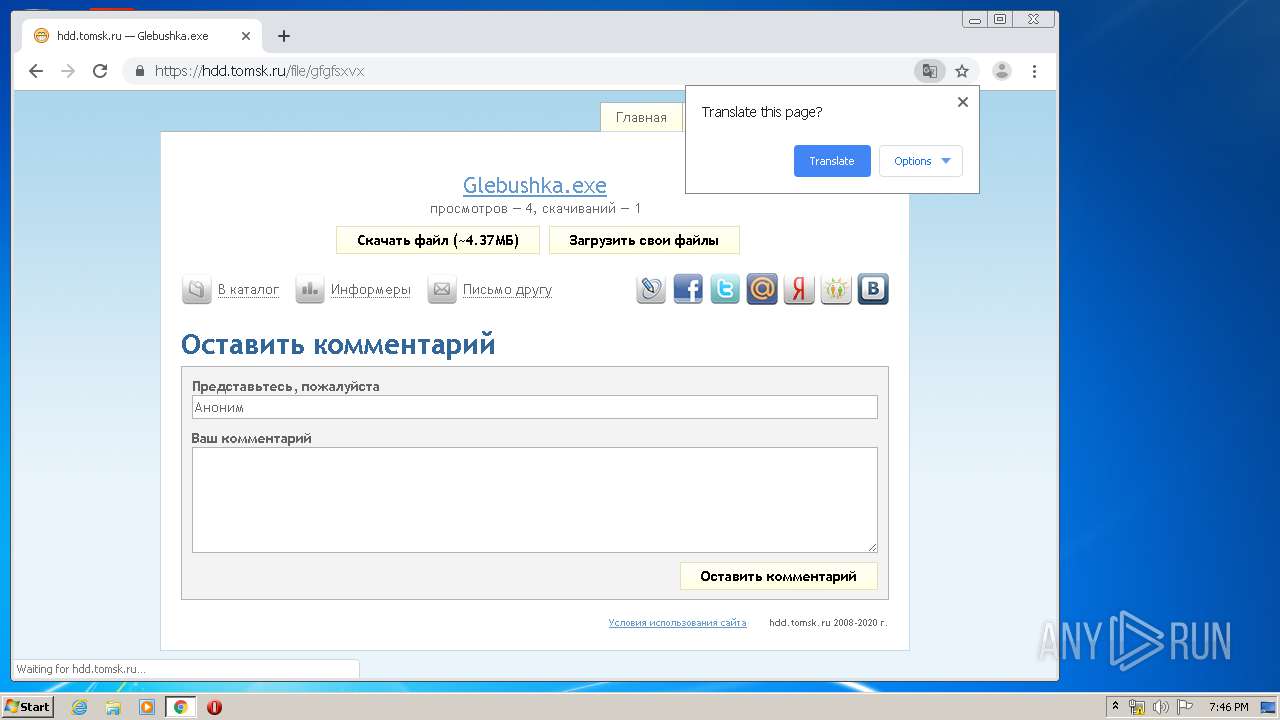Focus the name field with Аноним

point(535,407)
